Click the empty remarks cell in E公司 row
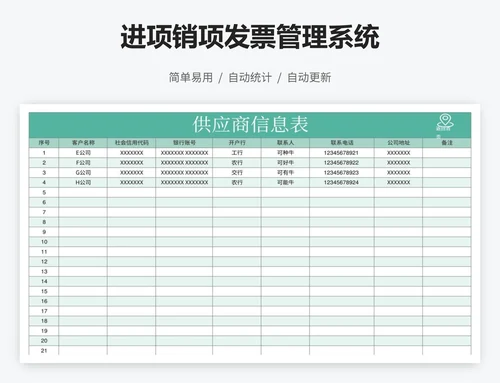This screenshot has height=383, width=500. pos(447,153)
